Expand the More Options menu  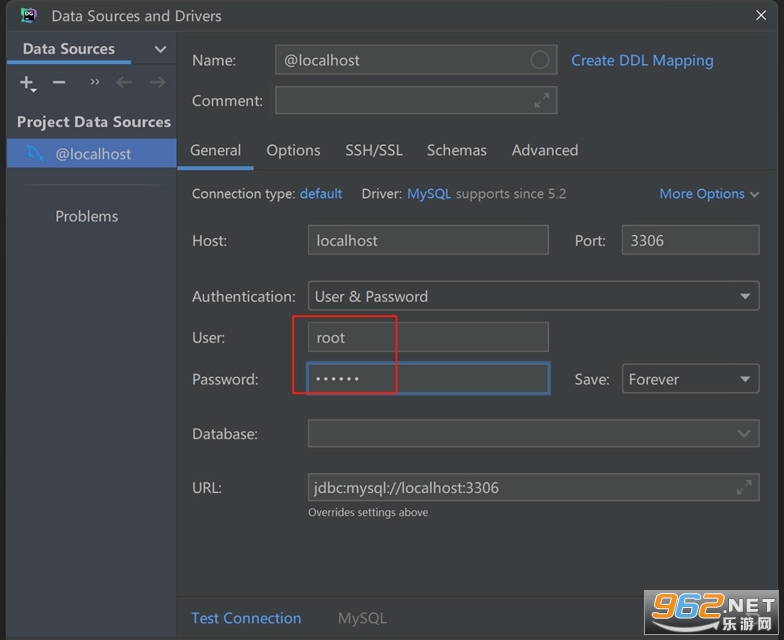tap(709, 194)
